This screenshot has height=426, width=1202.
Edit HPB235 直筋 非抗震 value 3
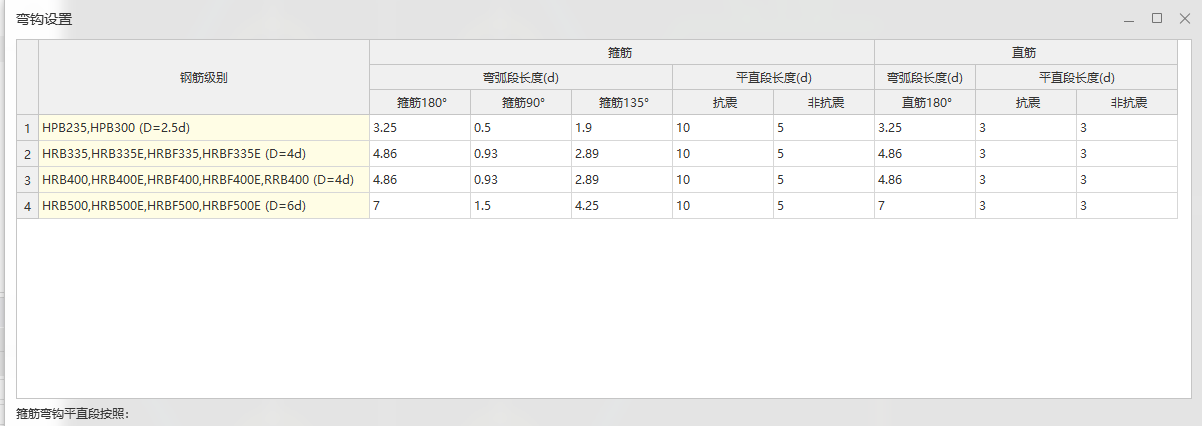click(1127, 128)
